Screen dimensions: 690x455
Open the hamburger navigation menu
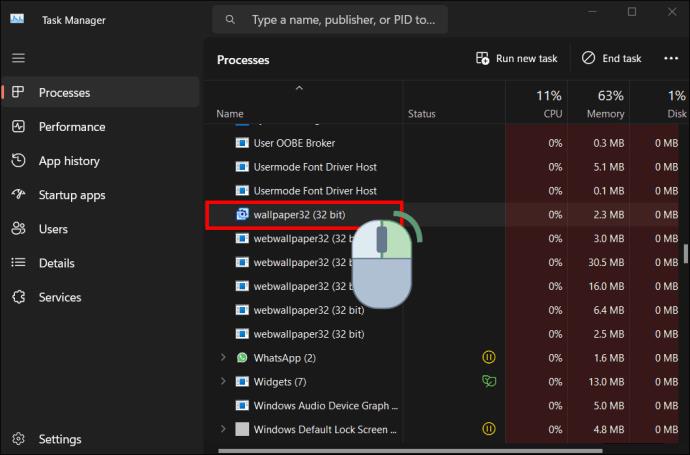[18, 58]
